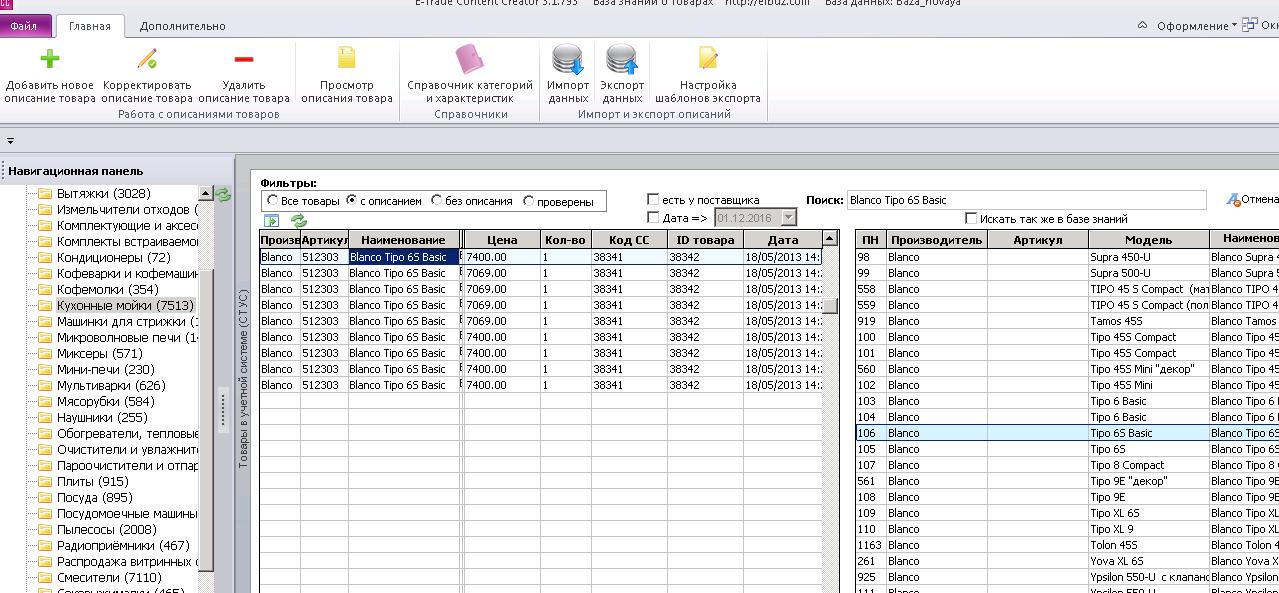Viewport: 1279px width, 593px height.
Task: Select Кухонные мойки (7513) category
Action: [125, 305]
